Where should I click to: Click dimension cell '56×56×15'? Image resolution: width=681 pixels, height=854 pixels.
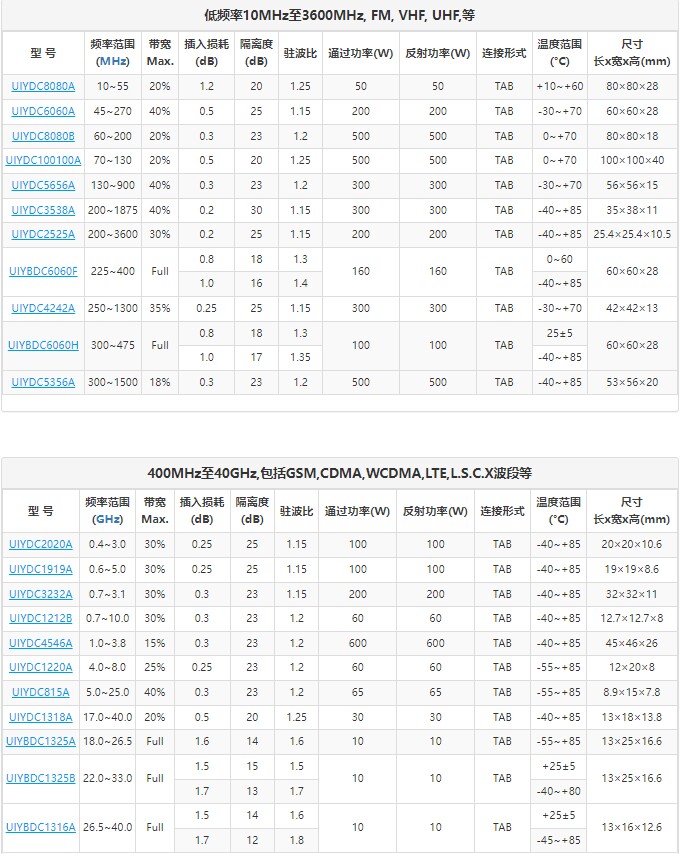tap(632, 185)
